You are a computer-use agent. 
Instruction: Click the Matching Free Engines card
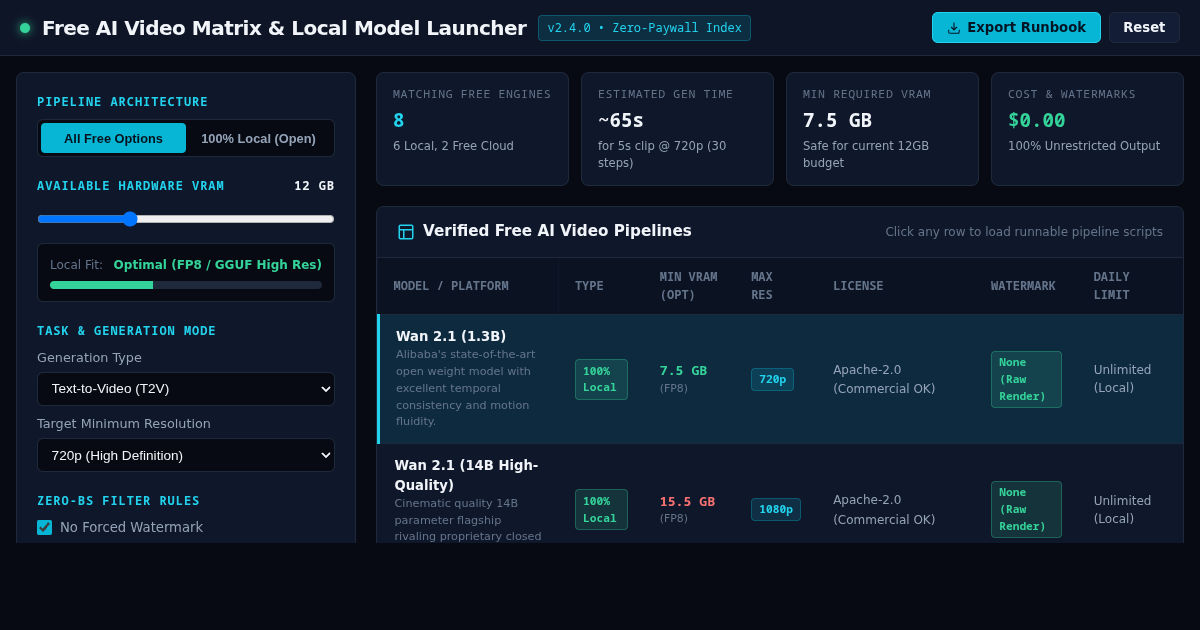[472, 129]
